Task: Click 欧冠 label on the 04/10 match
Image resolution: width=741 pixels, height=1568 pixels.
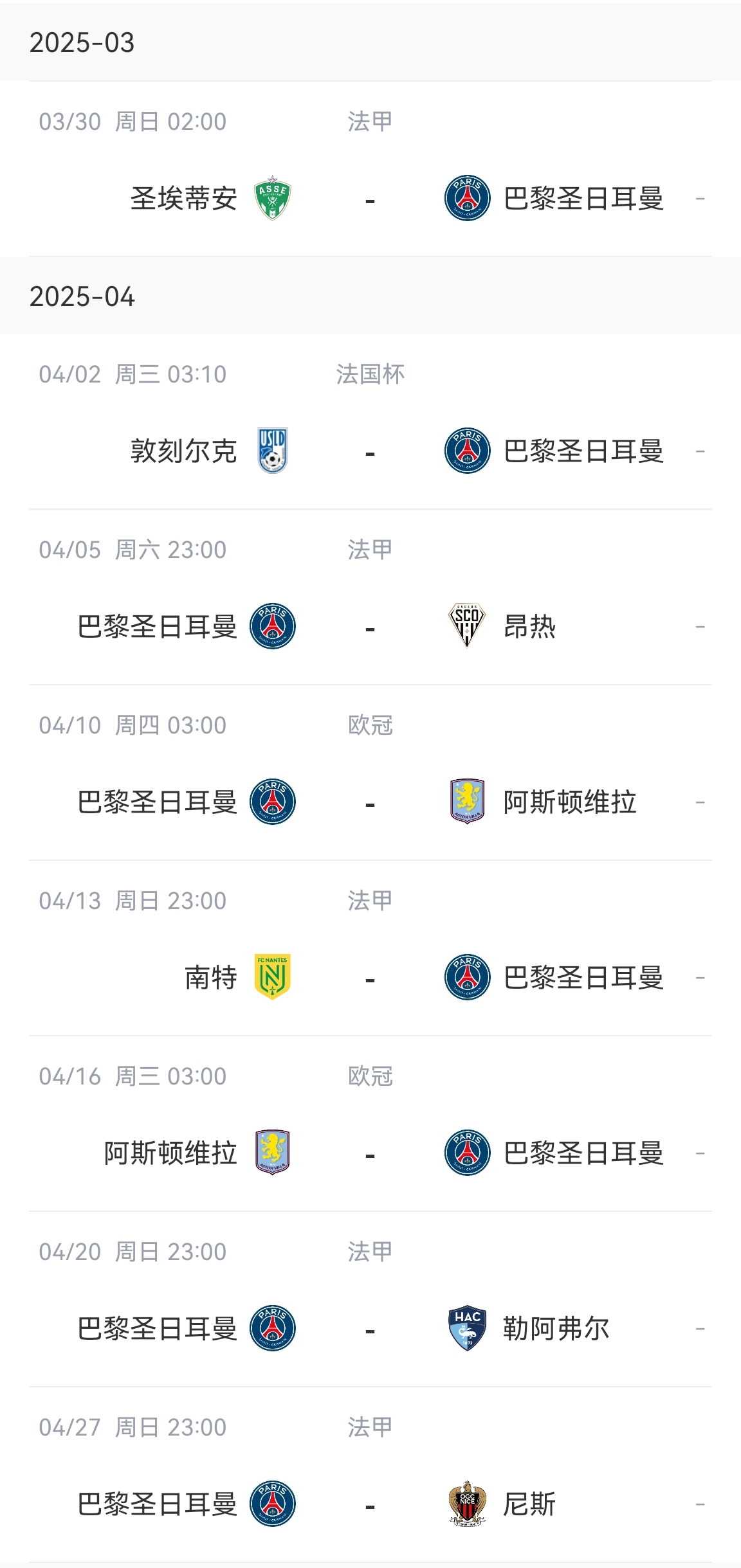Action: point(370,725)
